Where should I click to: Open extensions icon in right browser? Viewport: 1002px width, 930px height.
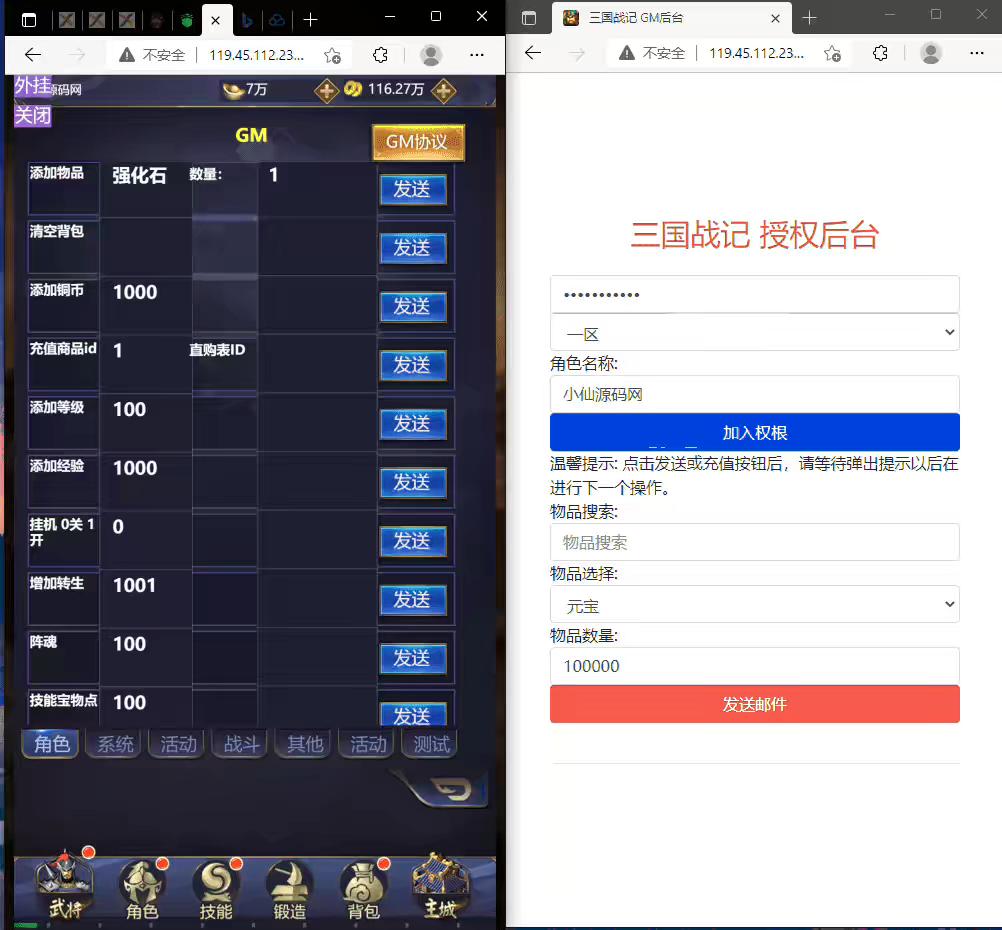point(881,53)
